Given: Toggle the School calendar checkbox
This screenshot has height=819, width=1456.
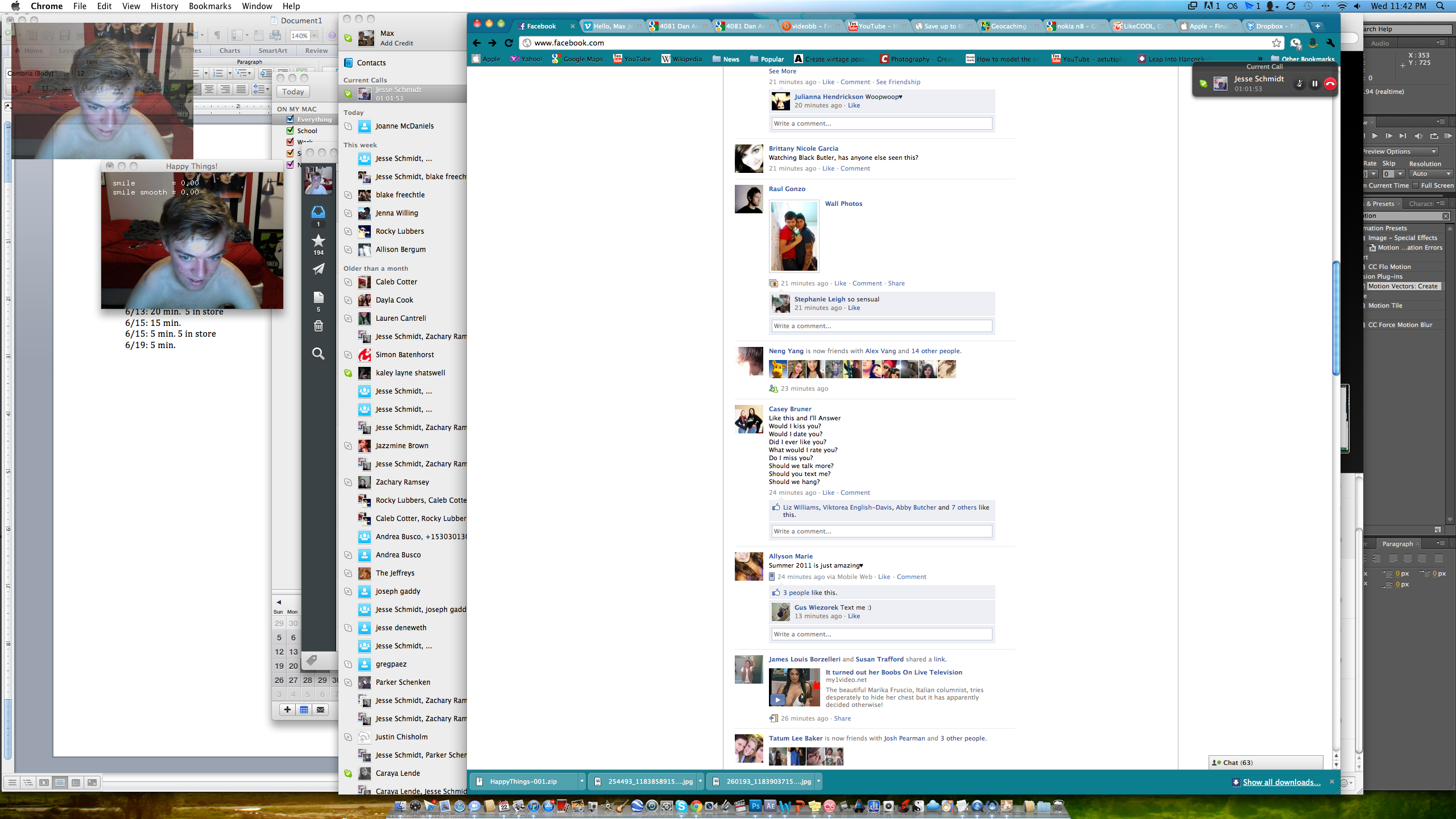Looking at the screenshot, I should point(291,131).
